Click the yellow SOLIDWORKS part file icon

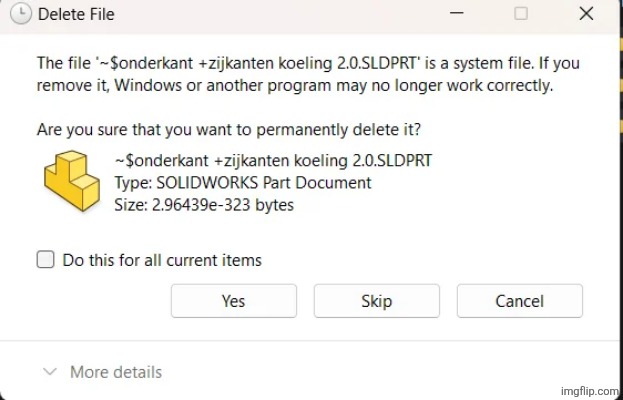(x=74, y=182)
